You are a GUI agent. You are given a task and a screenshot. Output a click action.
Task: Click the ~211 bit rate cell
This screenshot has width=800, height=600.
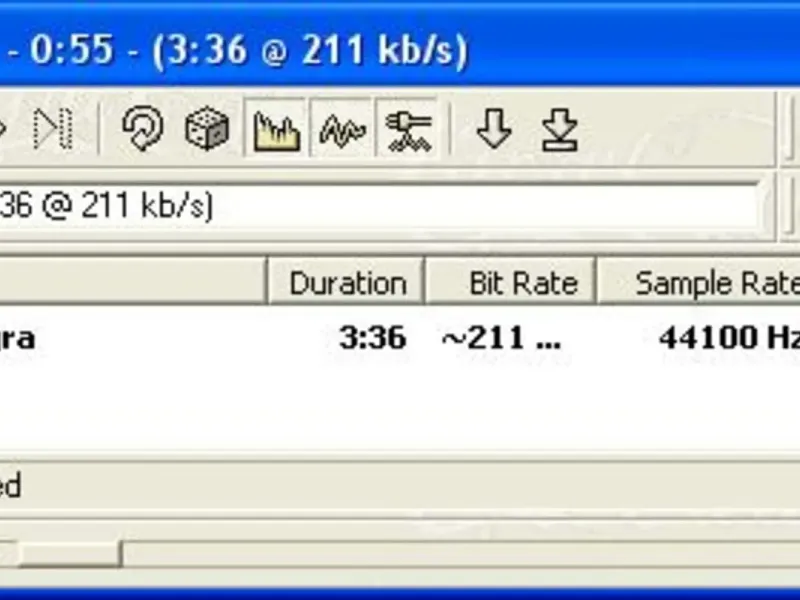[502, 338]
